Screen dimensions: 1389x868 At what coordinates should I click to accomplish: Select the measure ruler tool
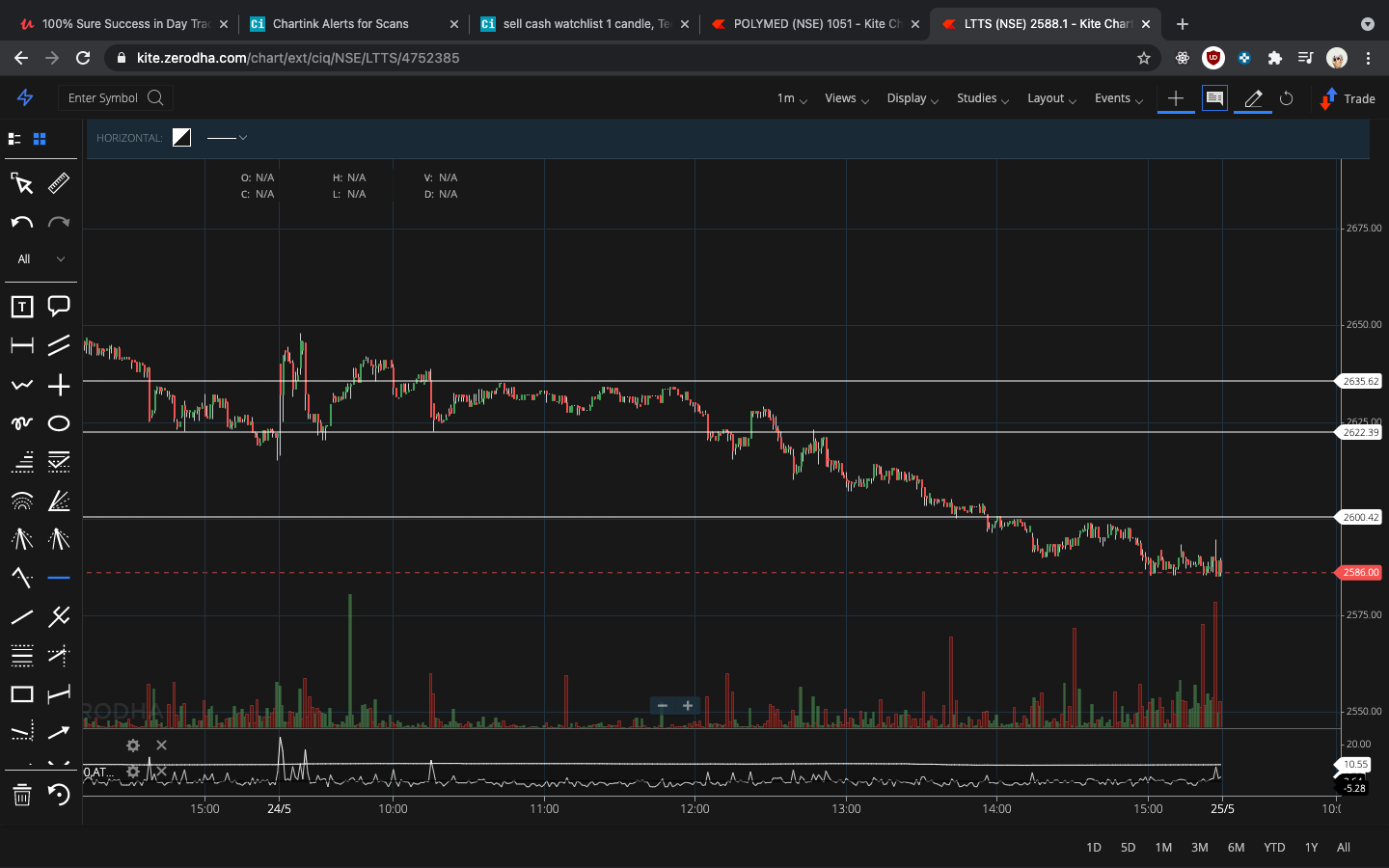[x=58, y=183]
